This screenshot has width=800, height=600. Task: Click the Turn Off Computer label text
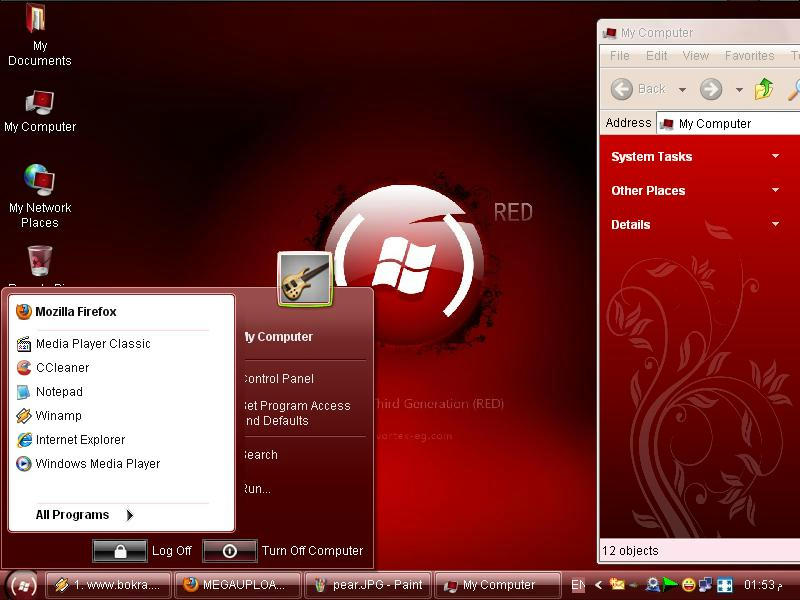(x=312, y=551)
